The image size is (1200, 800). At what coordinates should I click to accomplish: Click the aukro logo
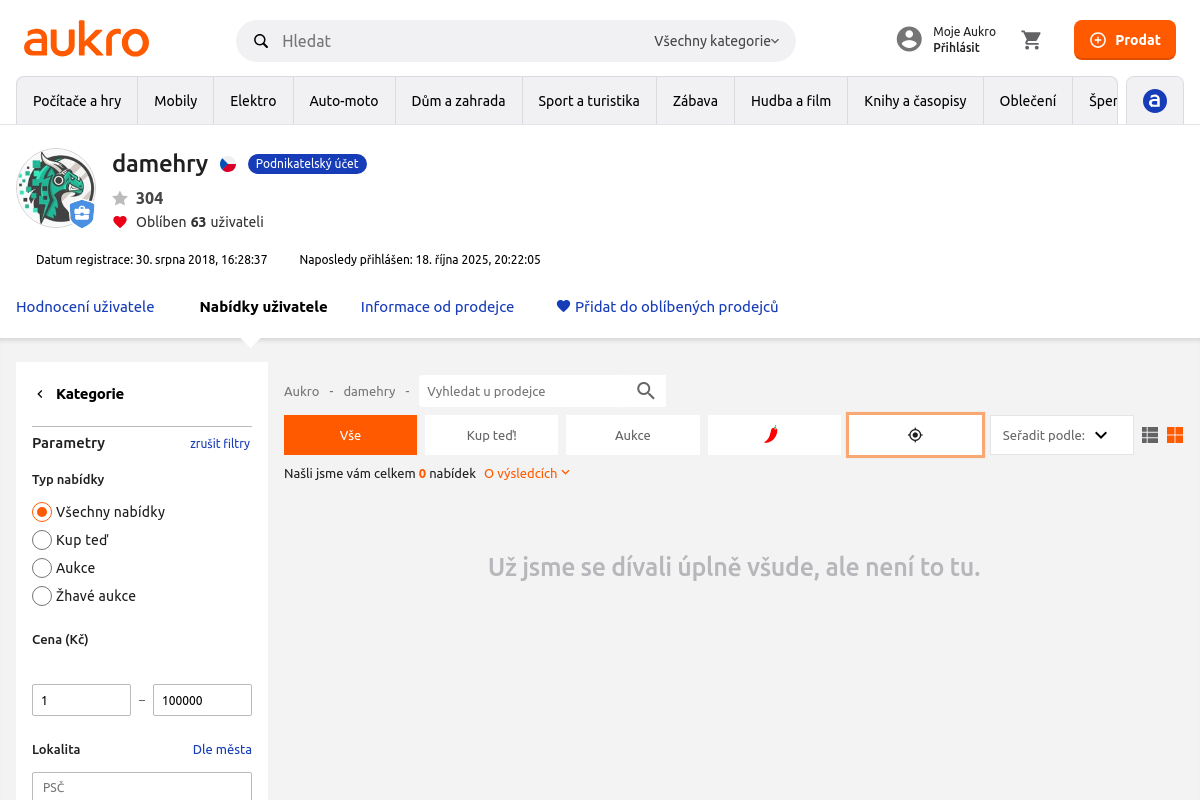86,41
